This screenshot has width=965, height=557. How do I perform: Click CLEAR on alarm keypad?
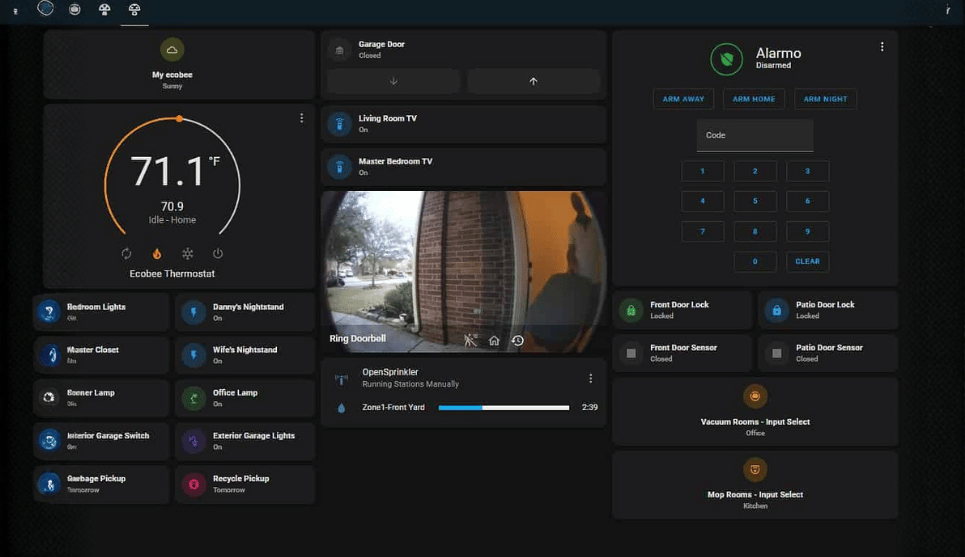[807, 262]
